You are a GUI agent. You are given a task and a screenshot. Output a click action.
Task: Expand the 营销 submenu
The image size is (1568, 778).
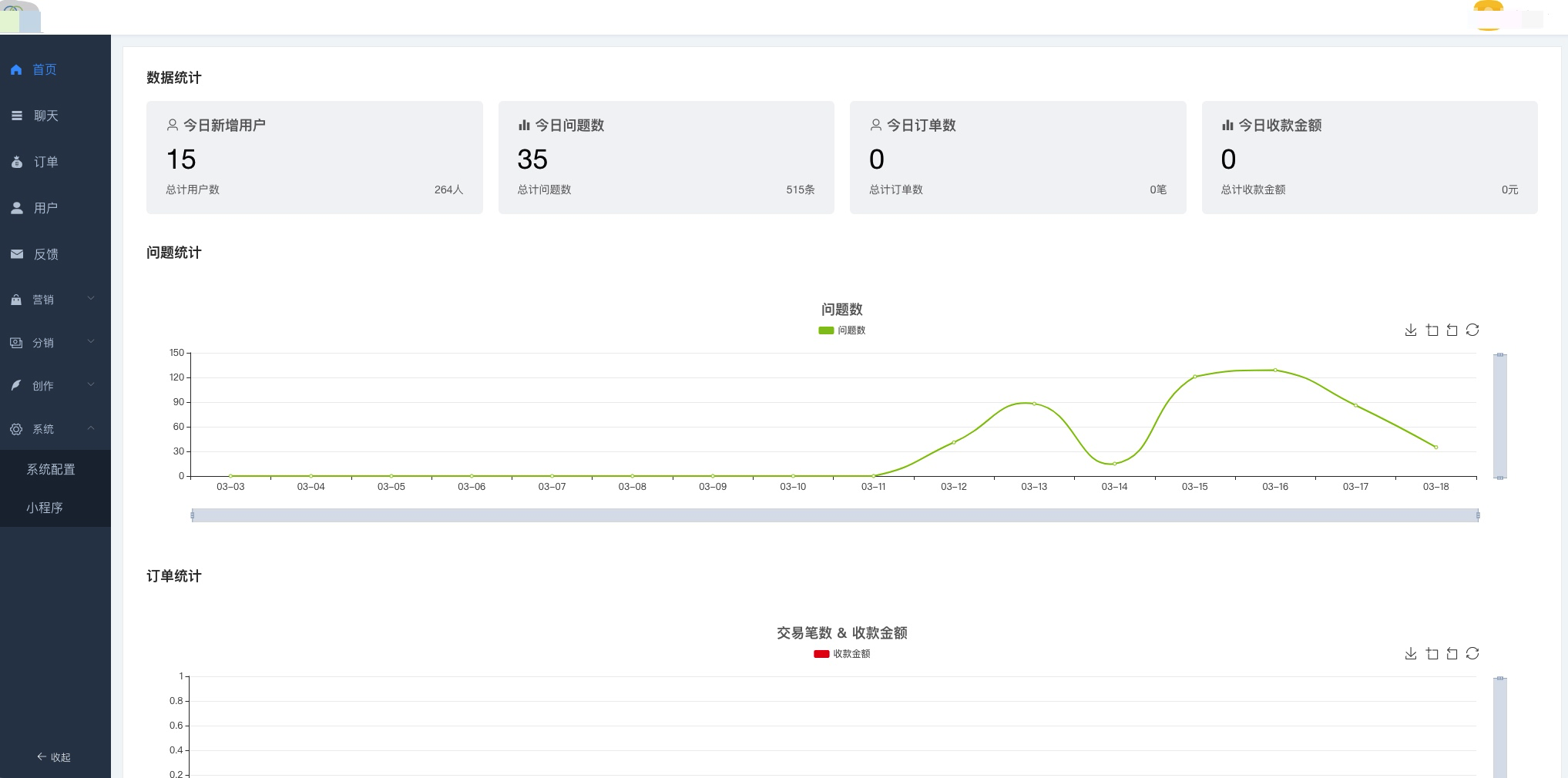tap(55, 300)
